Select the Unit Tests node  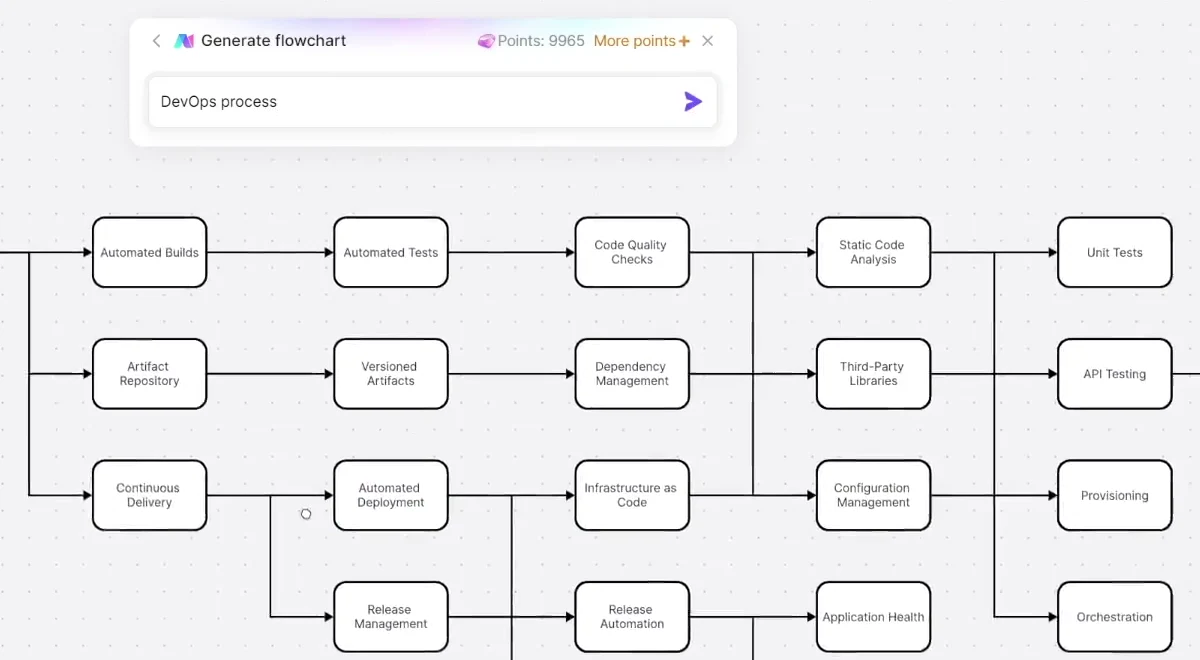point(1115,253)
